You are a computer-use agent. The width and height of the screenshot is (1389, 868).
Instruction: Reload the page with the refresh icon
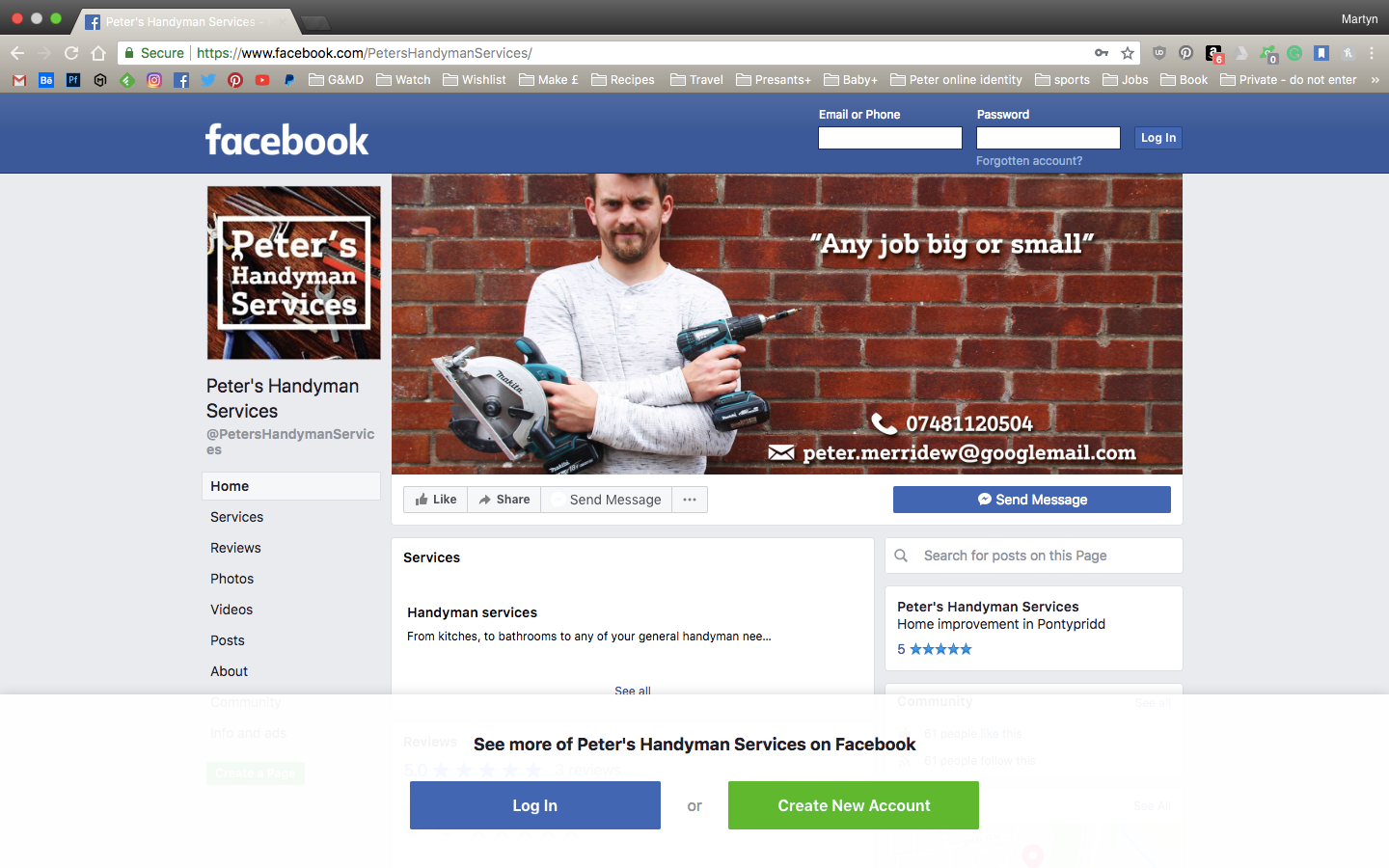(71, 53)
